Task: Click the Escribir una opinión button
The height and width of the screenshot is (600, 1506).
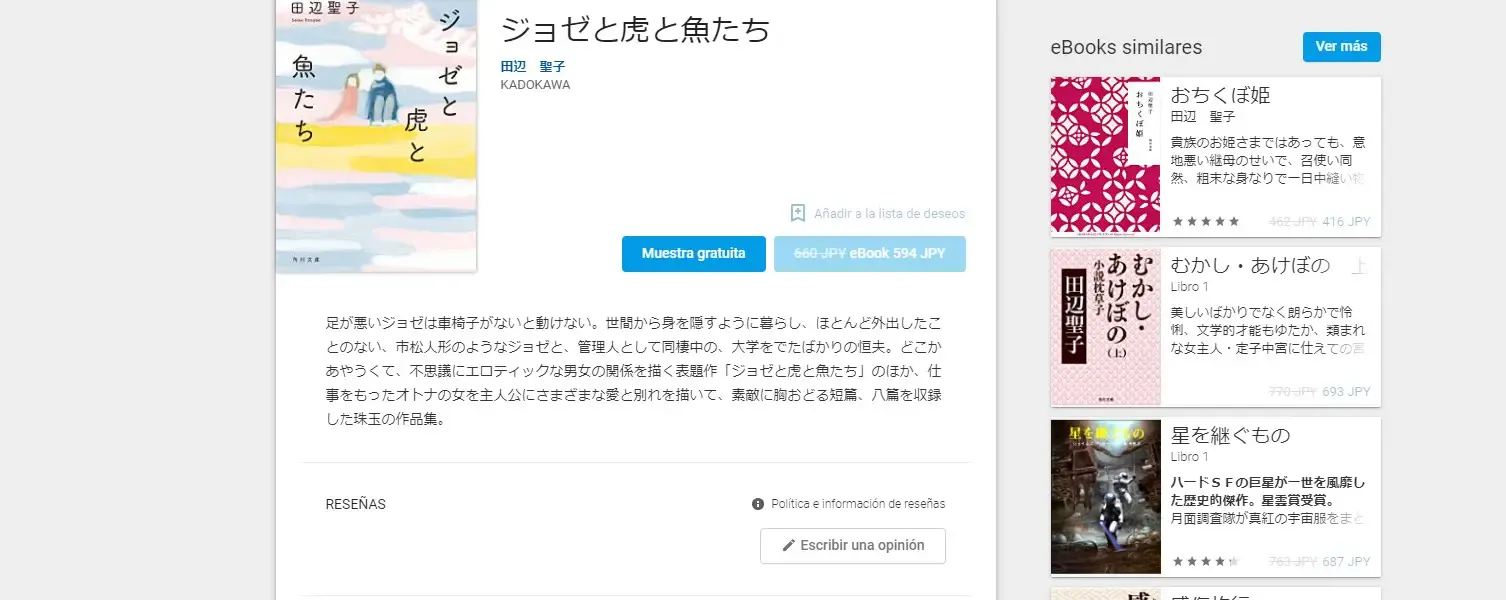Action: 853,546
